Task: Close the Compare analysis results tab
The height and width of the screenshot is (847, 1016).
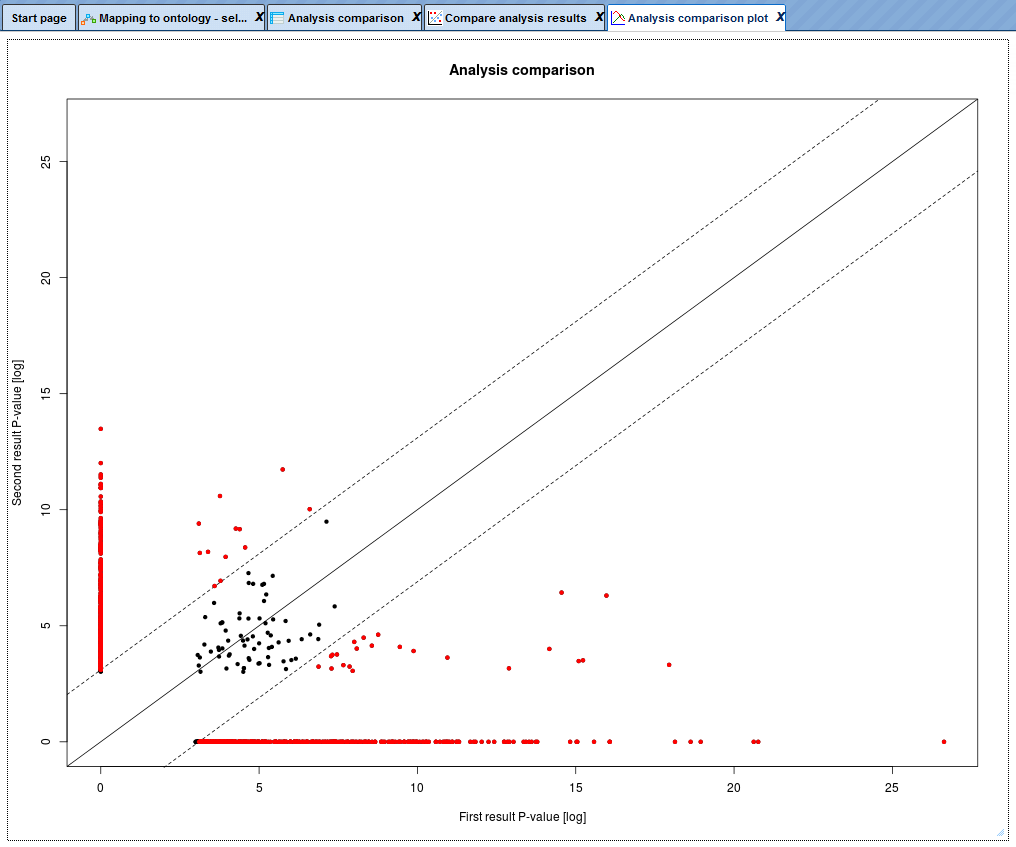Action: tap(599, 17)
